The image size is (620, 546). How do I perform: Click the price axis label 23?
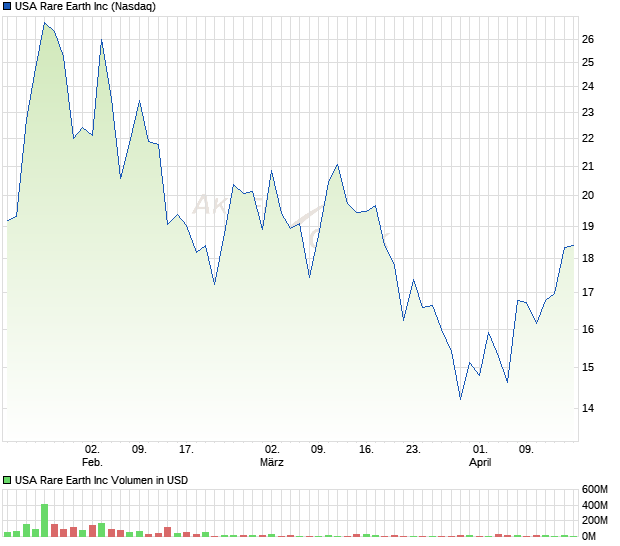tap(588, 113)
